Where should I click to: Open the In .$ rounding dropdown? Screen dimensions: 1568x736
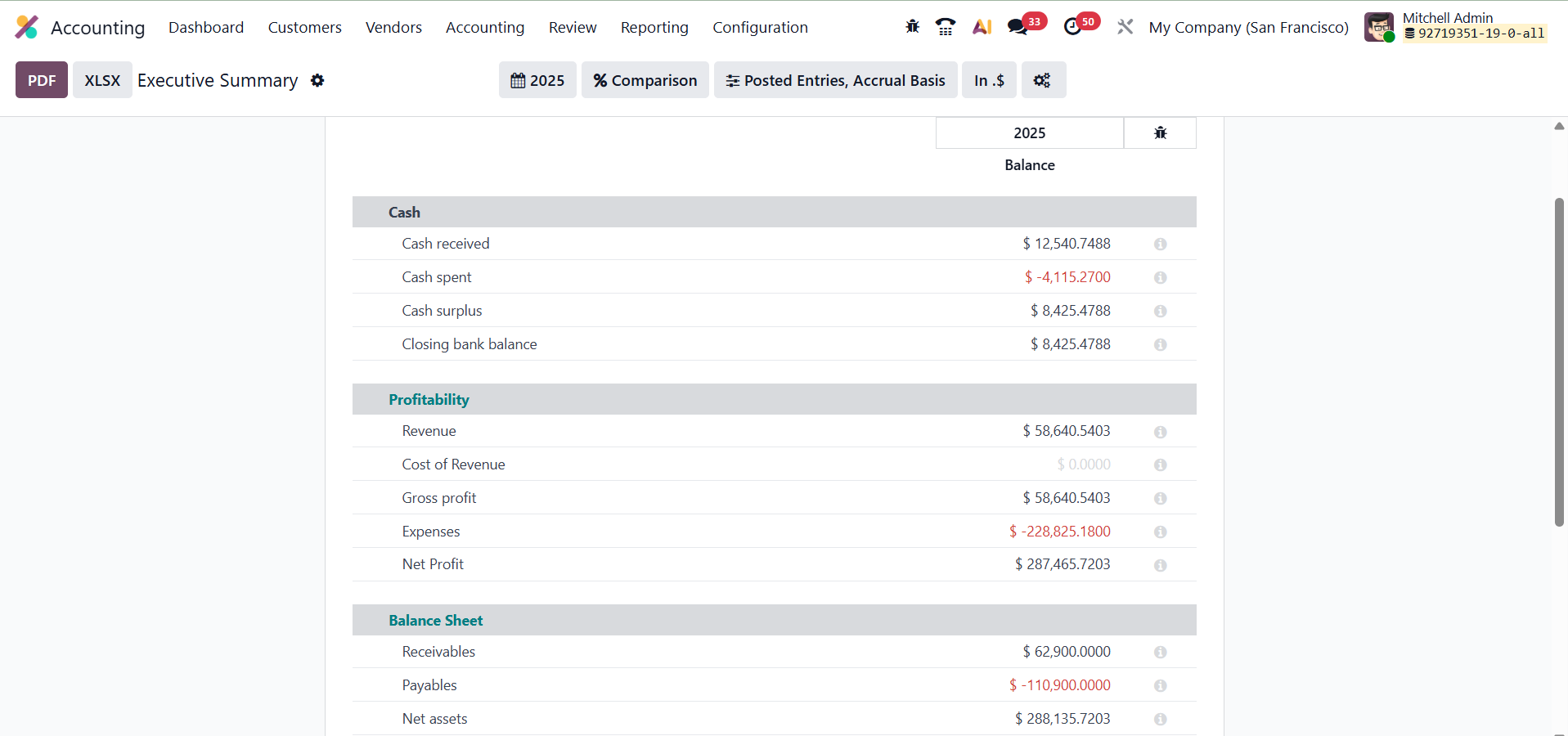click(x=988, y=80)
